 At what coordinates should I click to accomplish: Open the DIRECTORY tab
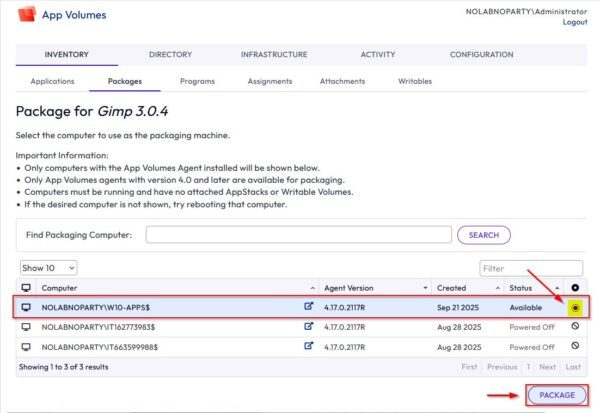click(x=170, y=54)
